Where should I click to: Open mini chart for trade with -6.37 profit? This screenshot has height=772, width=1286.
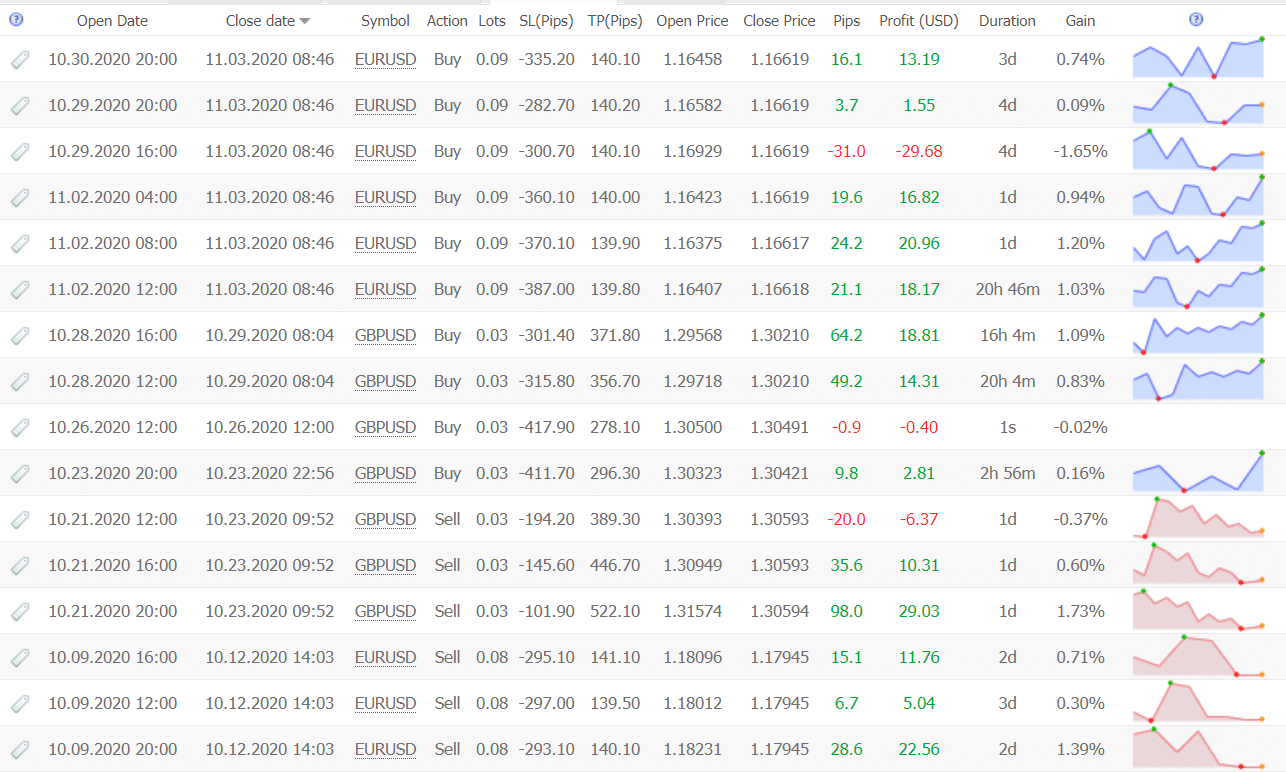(1198, 518)
